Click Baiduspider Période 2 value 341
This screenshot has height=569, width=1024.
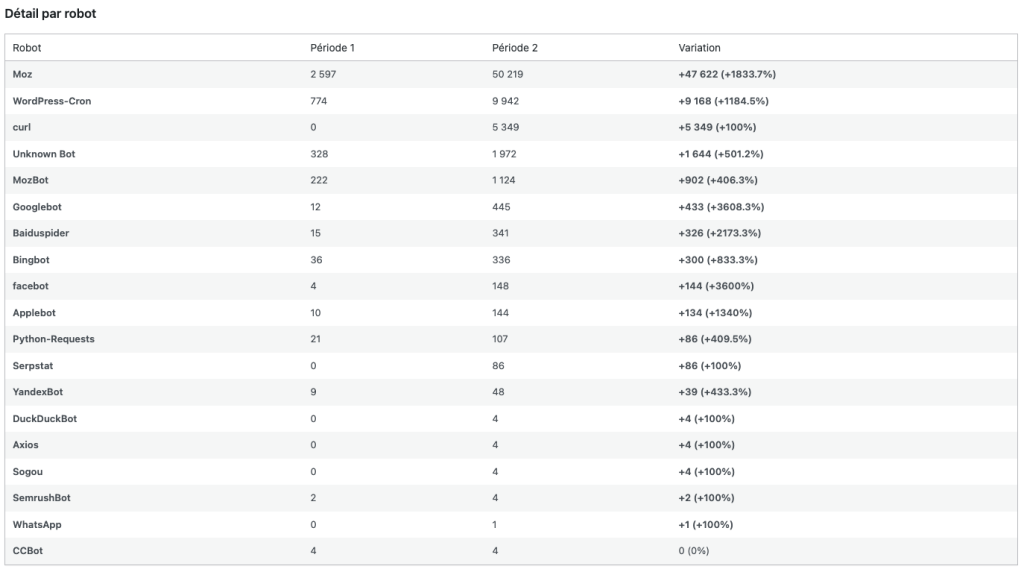[500, 233]
